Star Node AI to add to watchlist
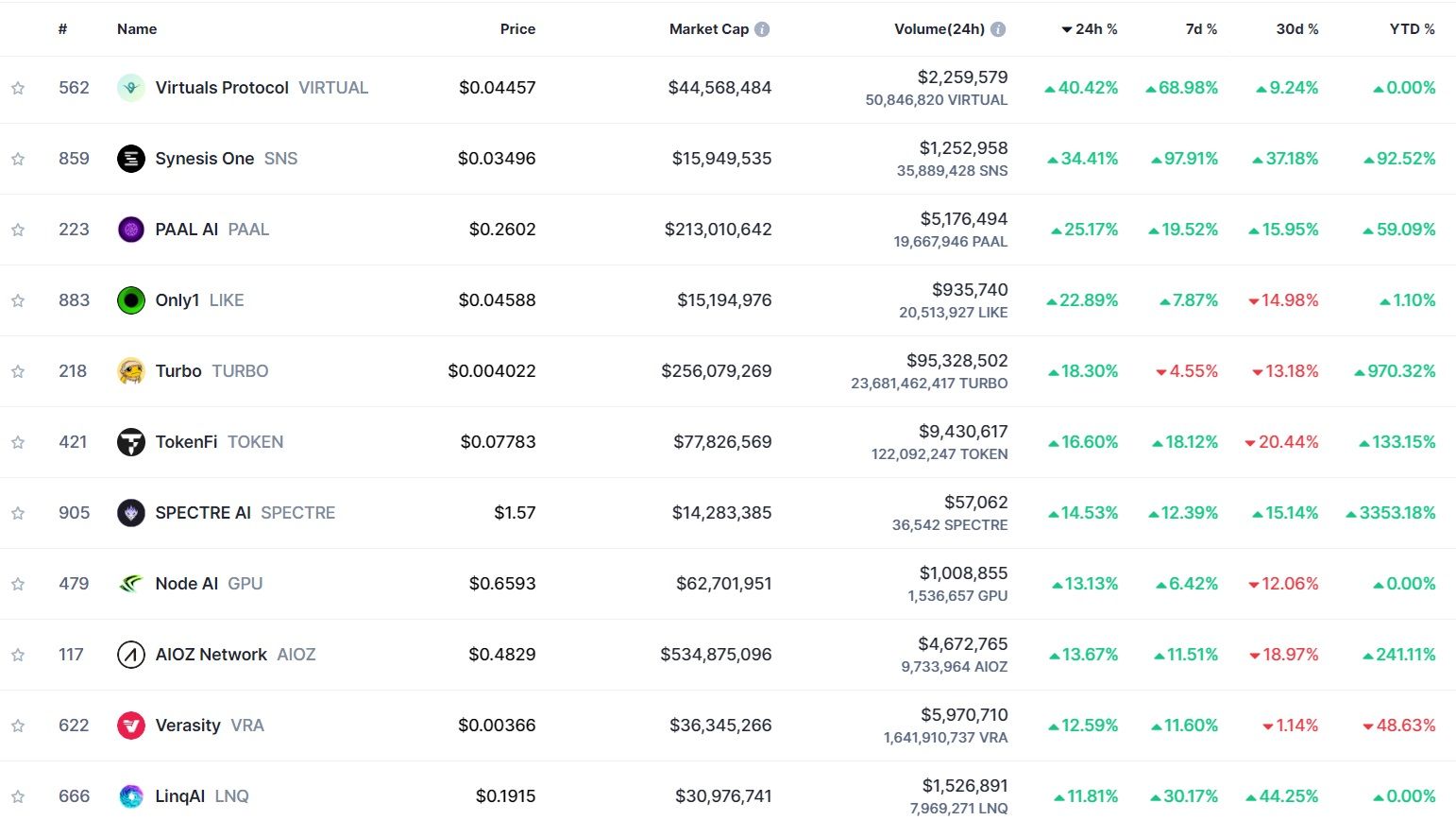 tap(18, 584)
